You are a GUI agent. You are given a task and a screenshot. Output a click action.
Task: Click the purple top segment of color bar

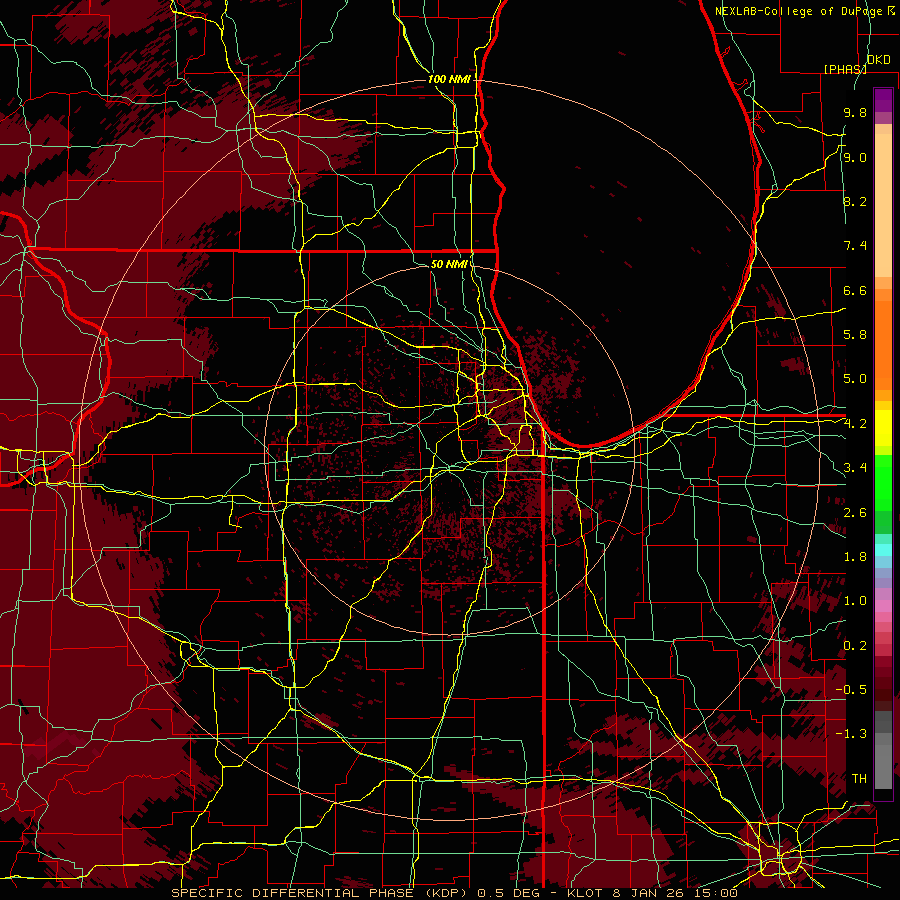click(x=883, y=100)
